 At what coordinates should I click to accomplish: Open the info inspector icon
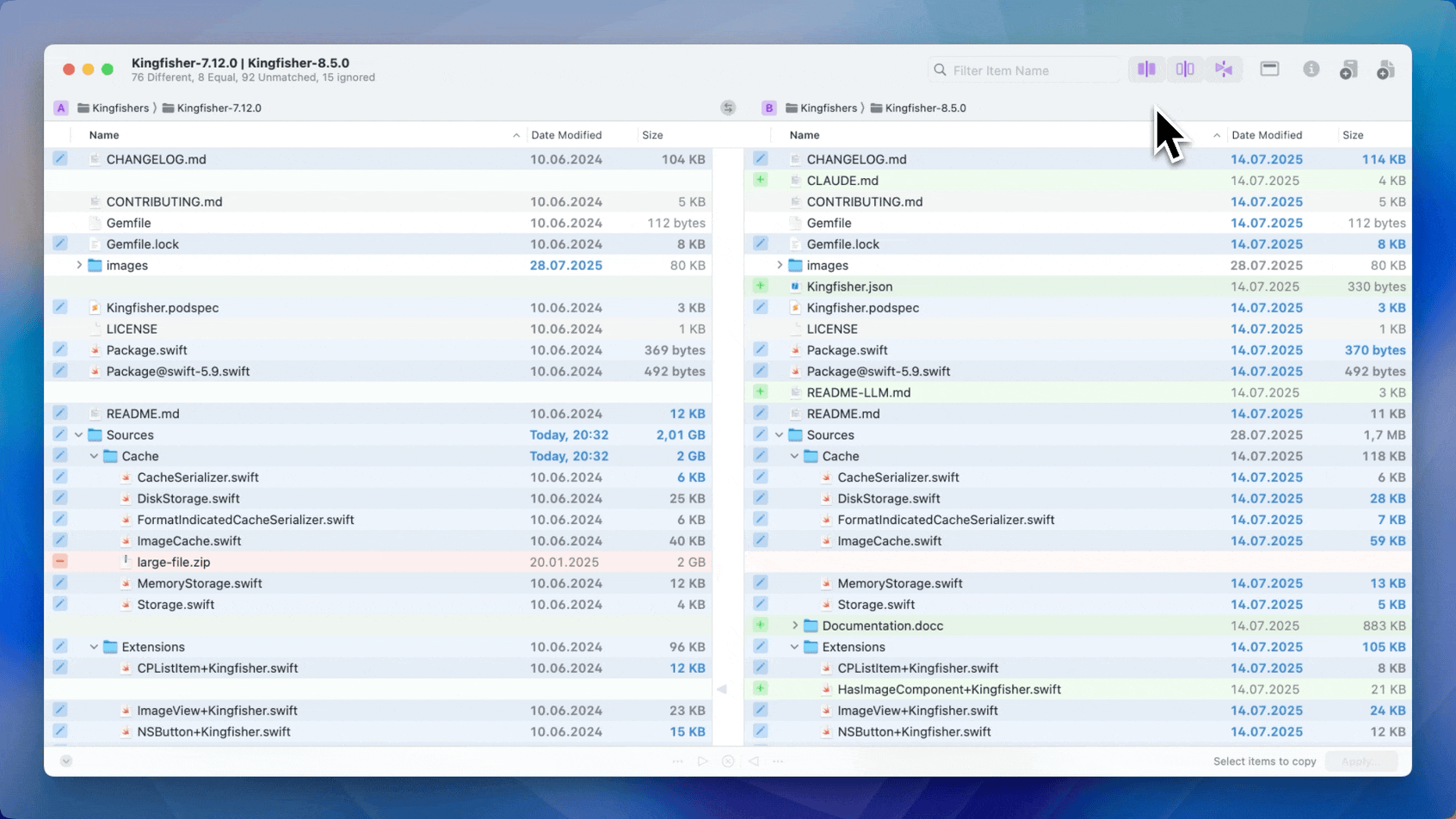coord(1311,70)
